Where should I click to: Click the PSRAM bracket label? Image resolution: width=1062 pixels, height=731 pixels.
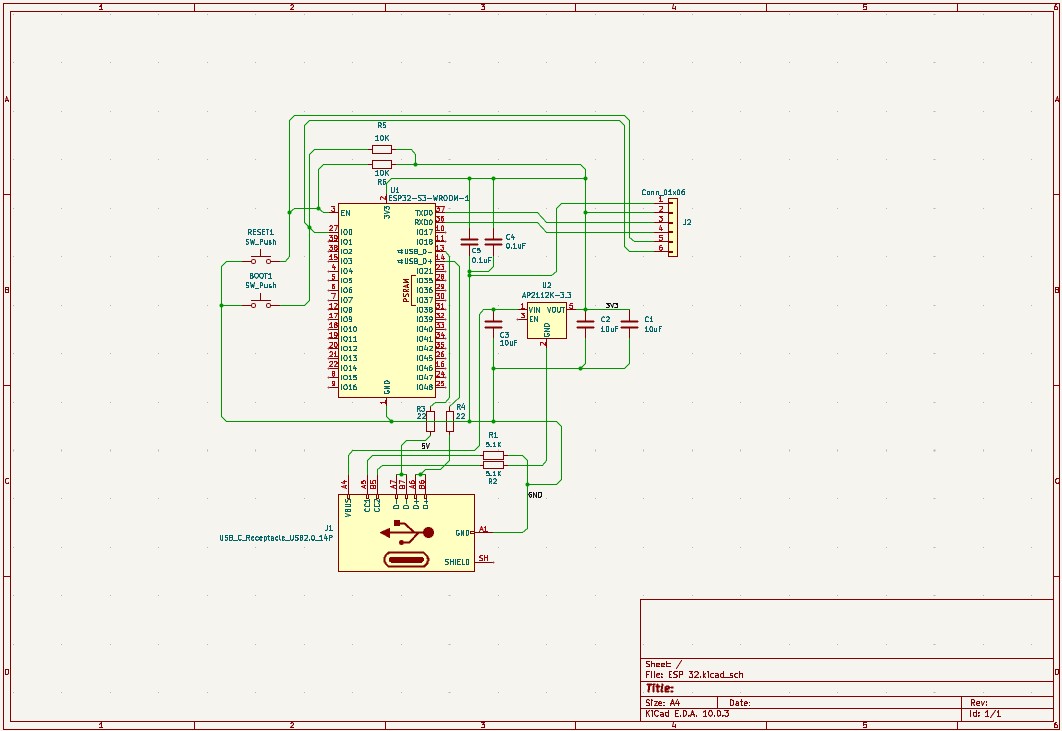pyautogui.click(x=406, y=290)
